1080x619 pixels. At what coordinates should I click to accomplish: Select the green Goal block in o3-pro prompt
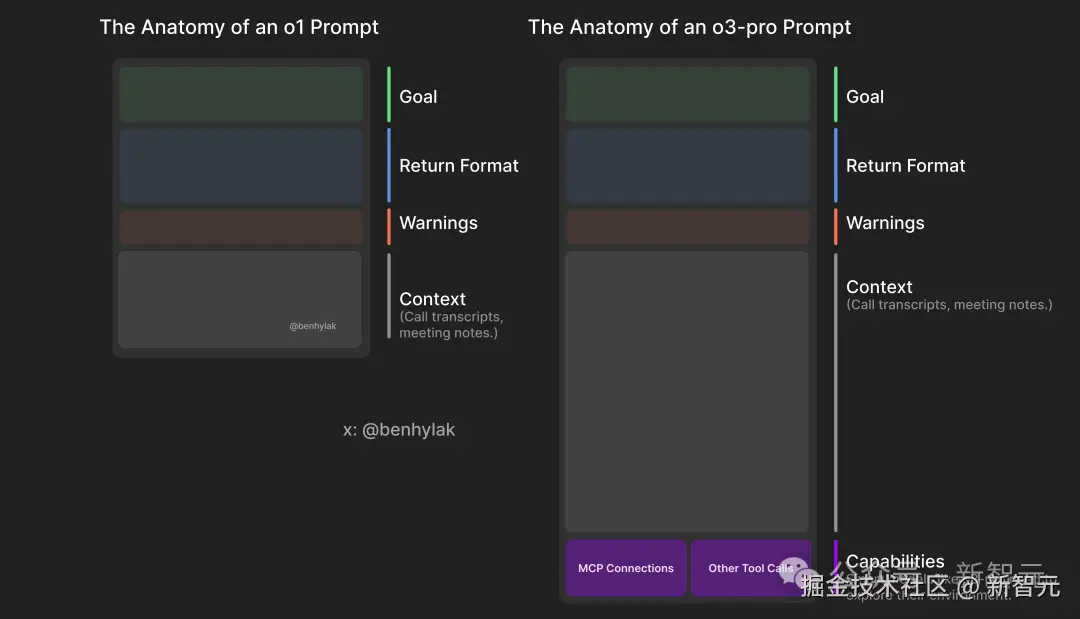click(688, 95)
